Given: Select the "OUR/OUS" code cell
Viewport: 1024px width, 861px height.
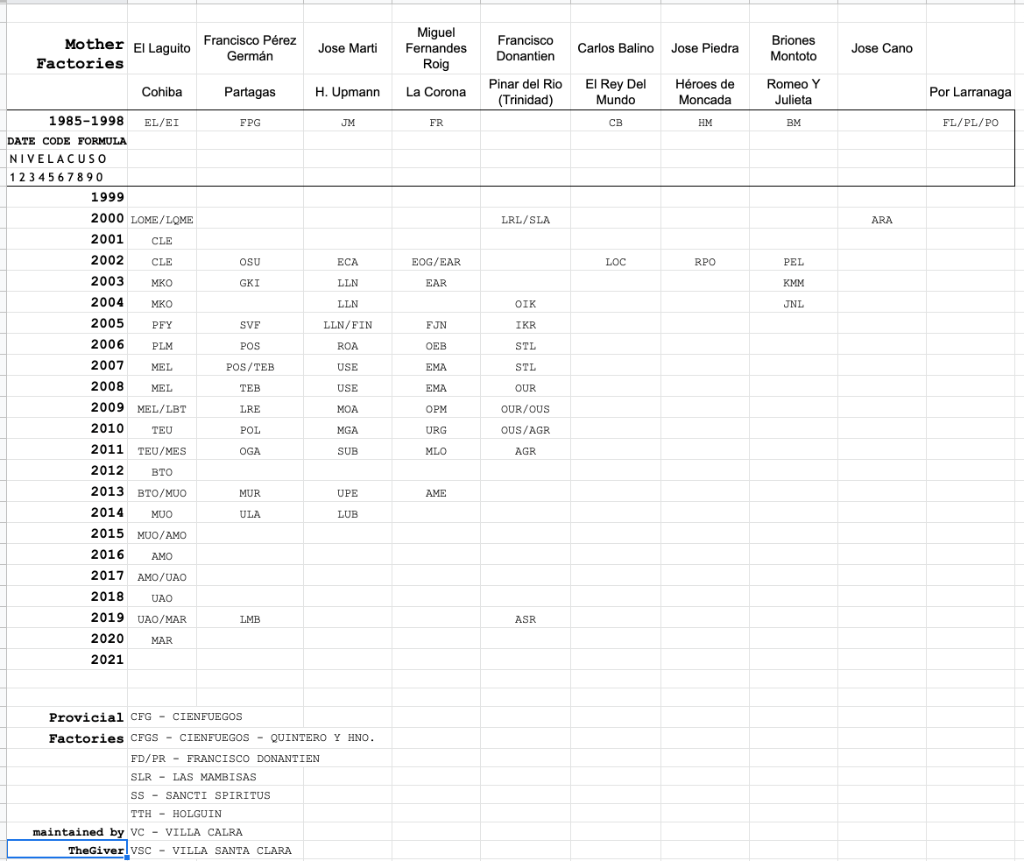Looking at the screenshot, I should [x=525, y=409].
